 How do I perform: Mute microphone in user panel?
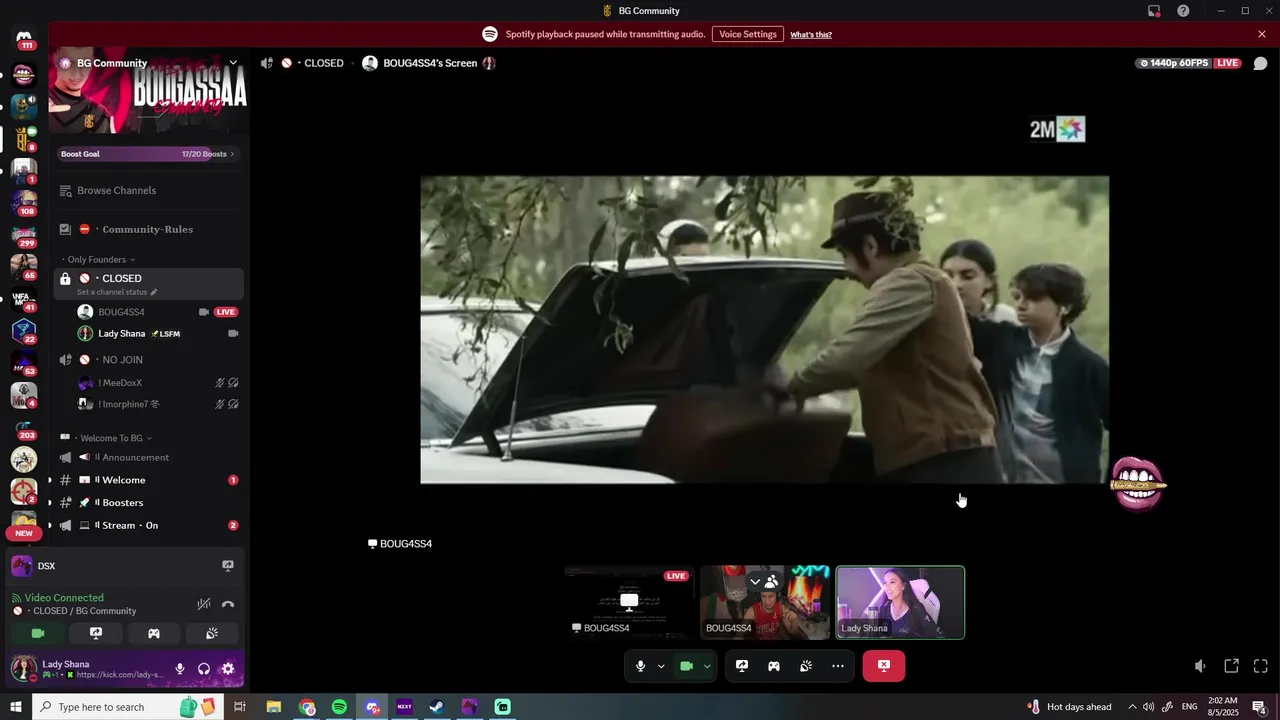click(x=180, y=669)
